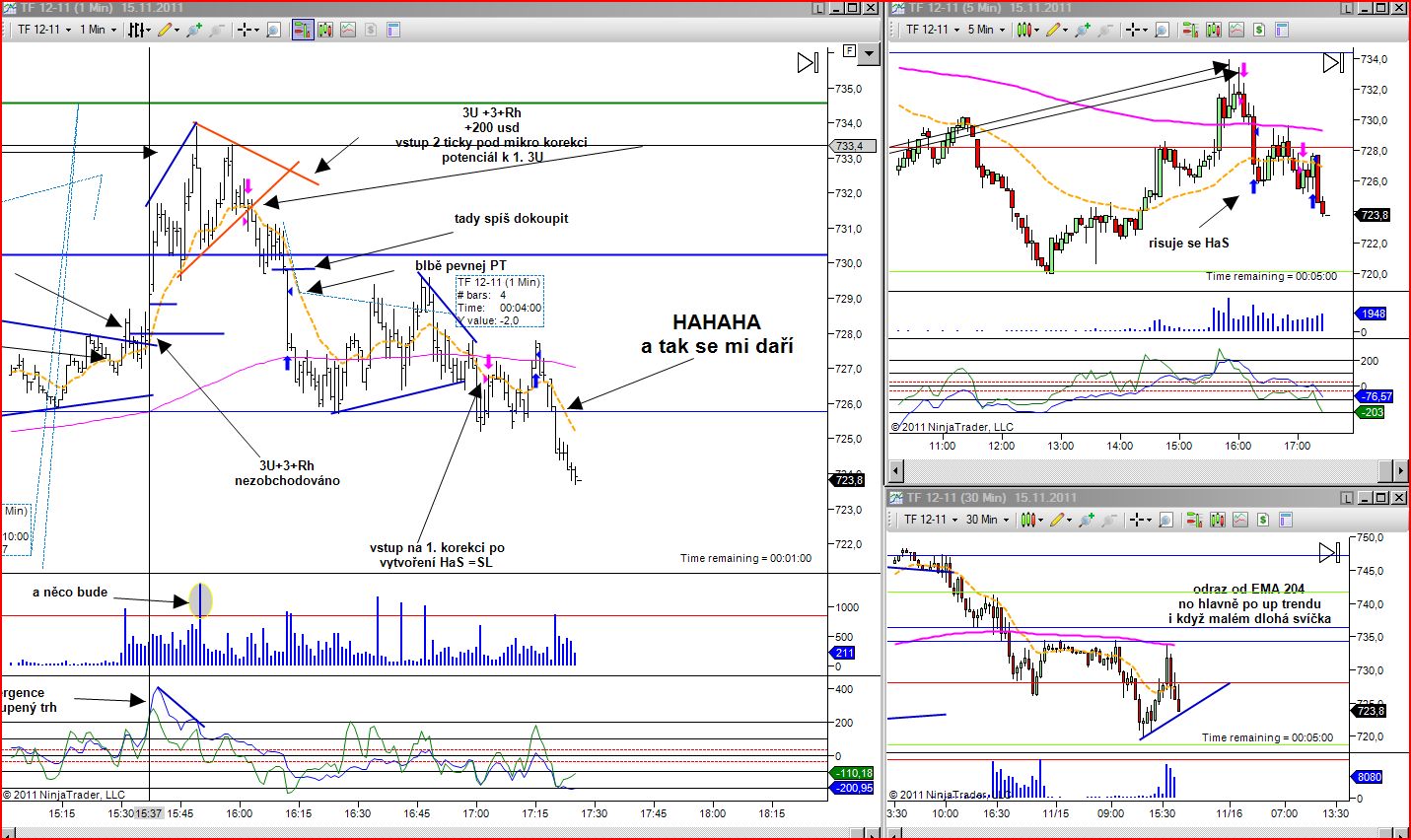This screenshot has width=1411, height=840.
Task: Click the zoom frame magnifier in the 5 Min chart
Action: [1162, 30]
